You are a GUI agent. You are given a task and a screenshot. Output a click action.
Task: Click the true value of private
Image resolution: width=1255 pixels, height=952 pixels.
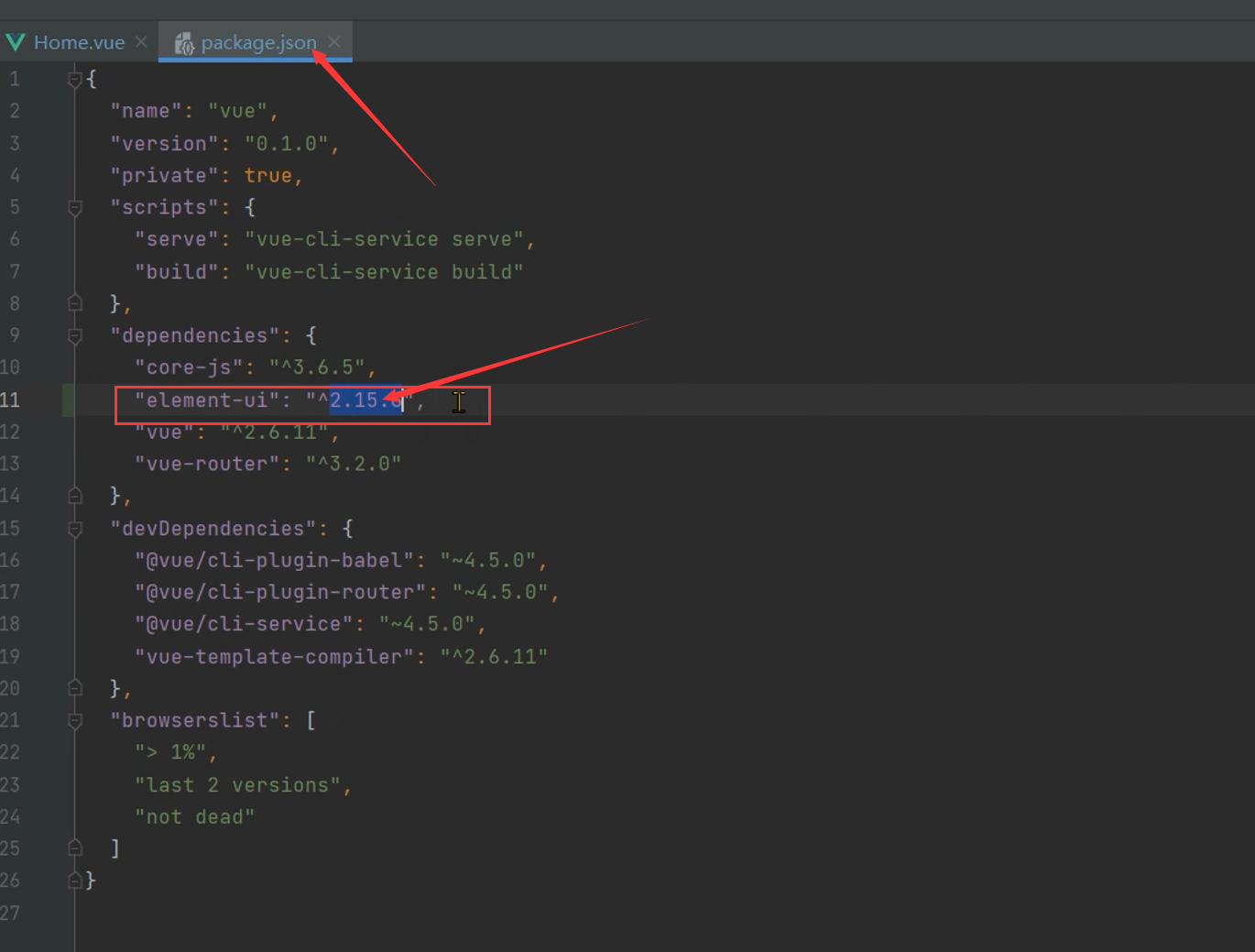[x=267, y=175]
